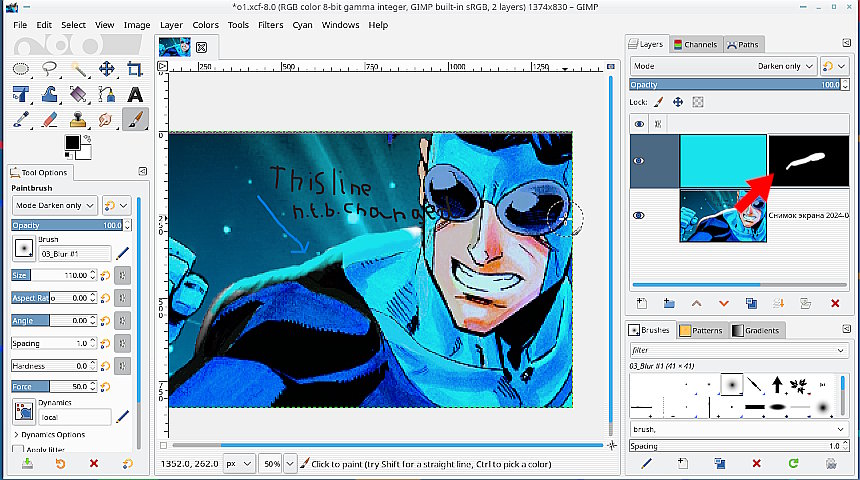Delete the layer red X
This screenshot has width=860, height=480.
pyautogui.click(x=835, y=303)
